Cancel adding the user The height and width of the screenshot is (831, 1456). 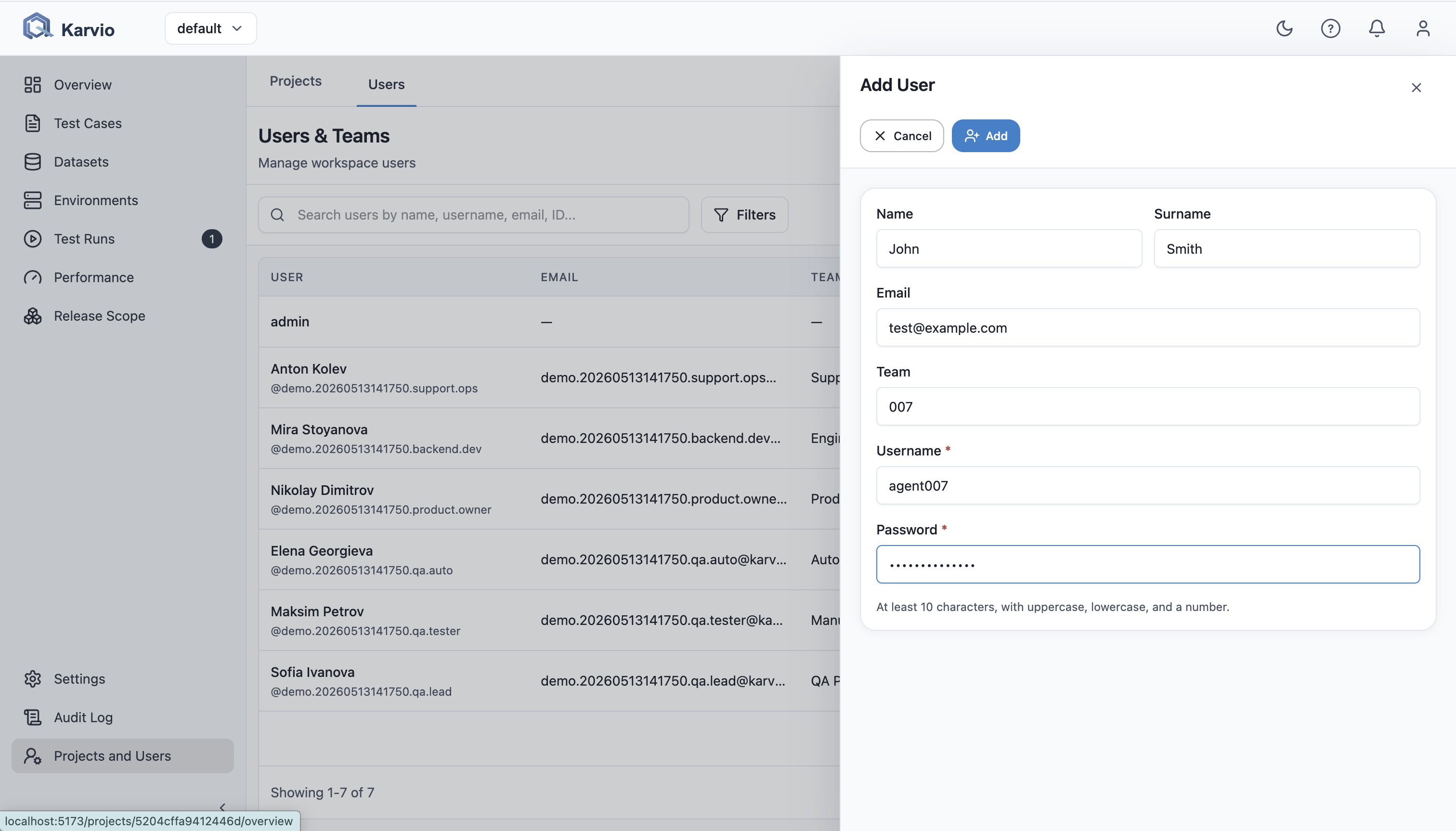pos(902,136)
